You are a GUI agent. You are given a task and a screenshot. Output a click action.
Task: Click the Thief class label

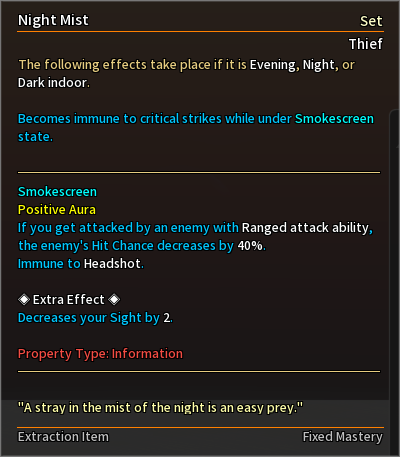click(x=366, y=44)
